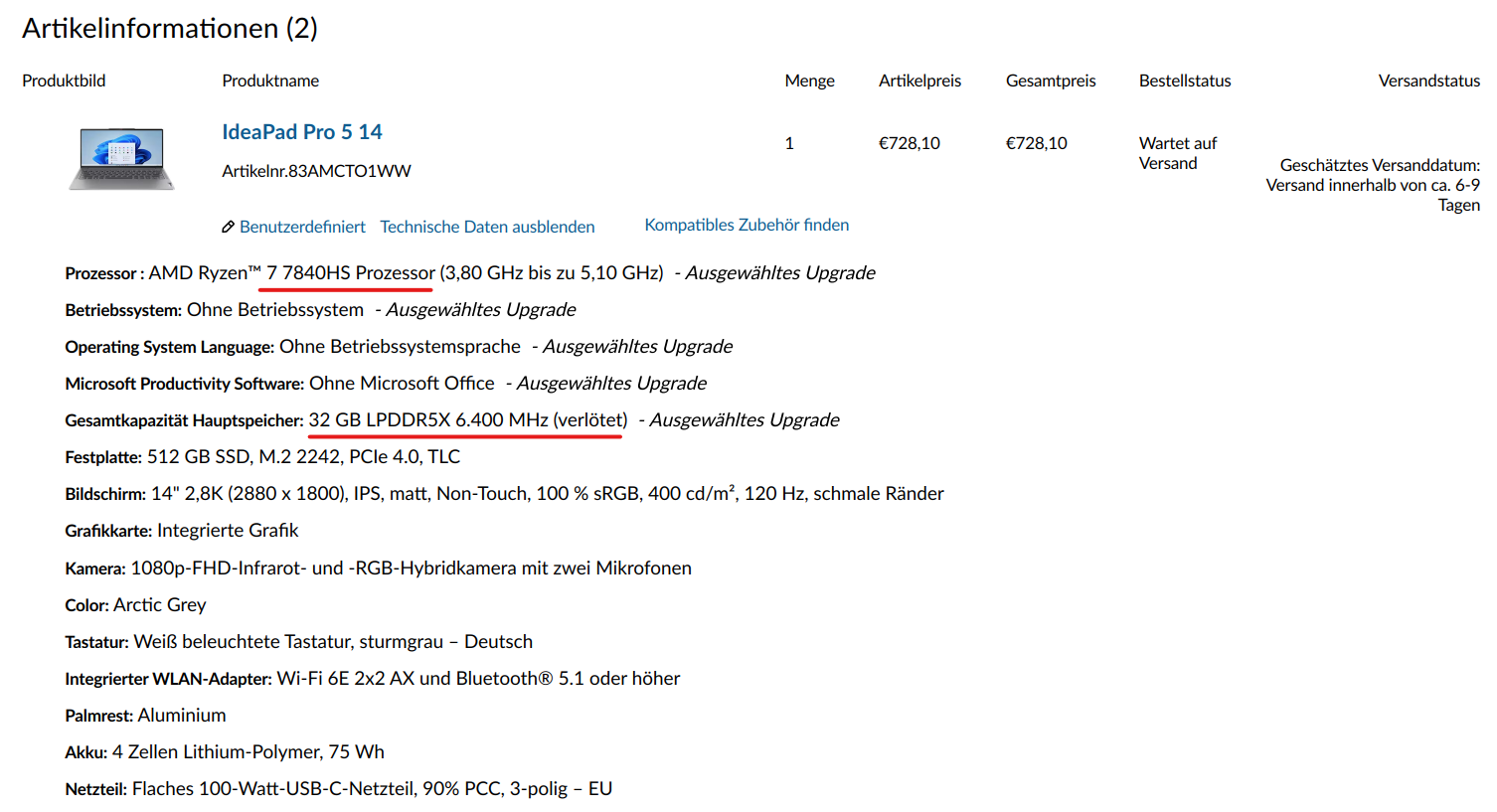
Task: Click the Artikelpreis value €728,10
Action: 909,143
